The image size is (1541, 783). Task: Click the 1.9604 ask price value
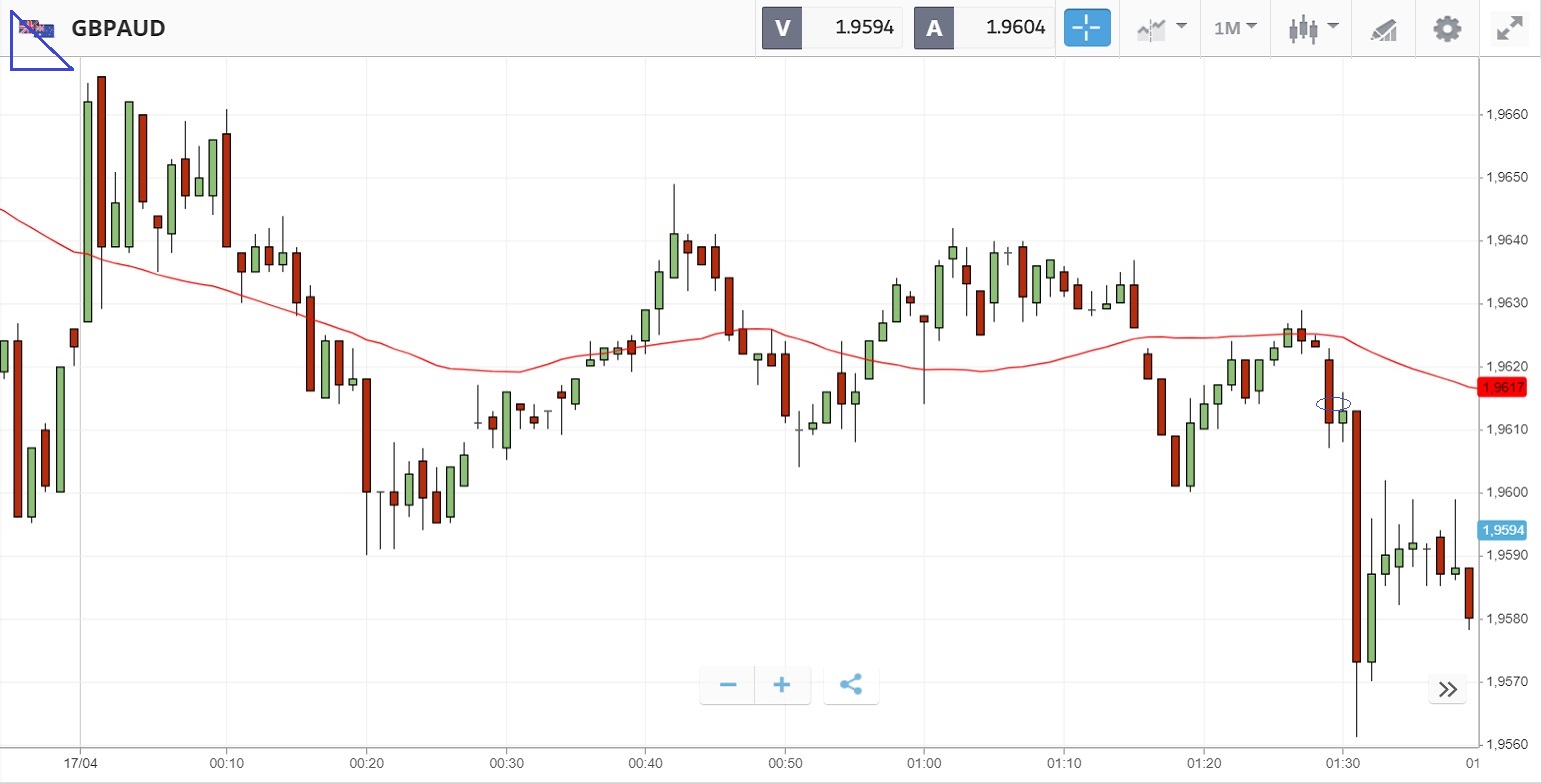[1016, 28]
